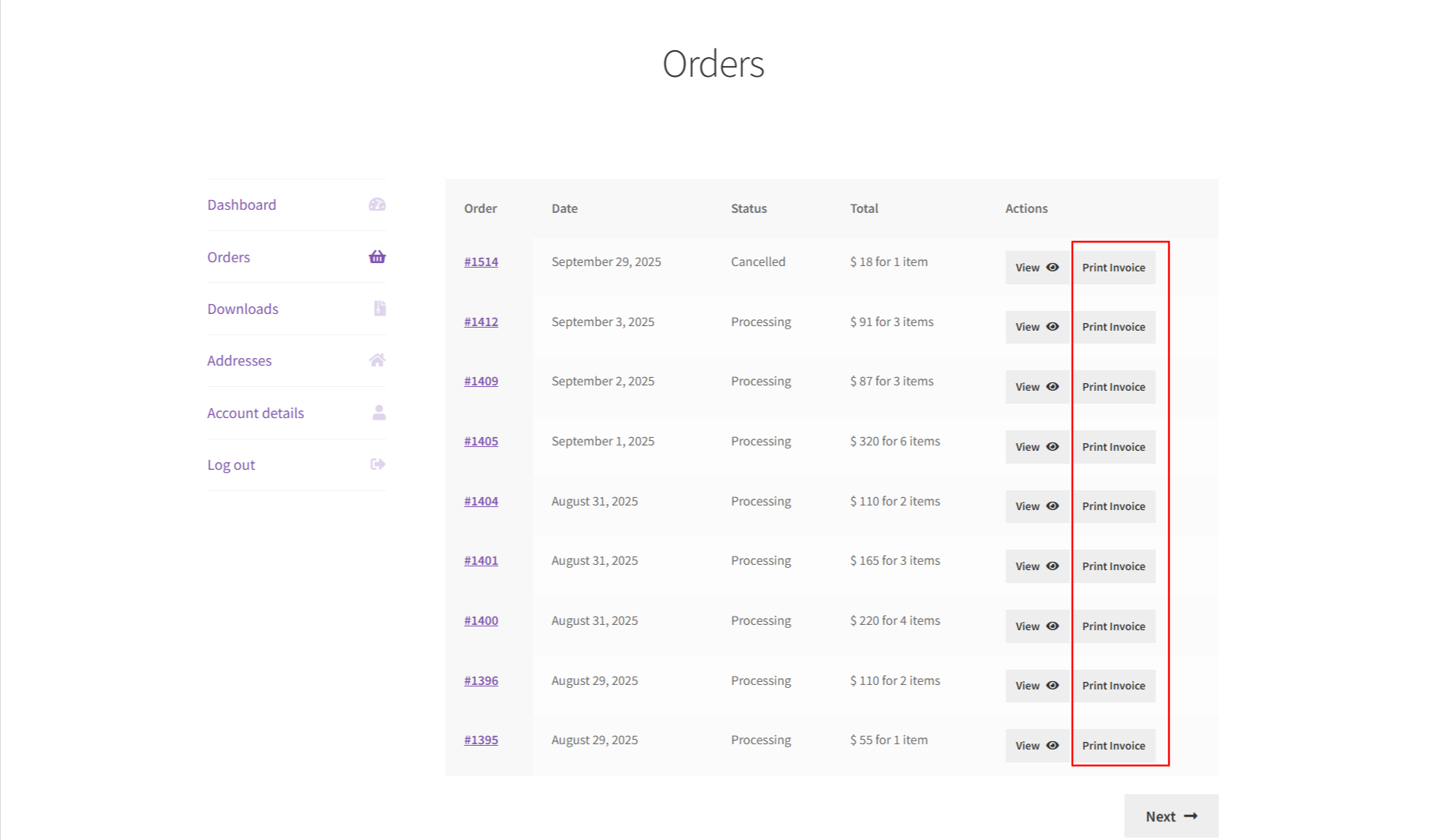The height and width of the screenshot is (840, 1442).
Task: Open order #1412 link
Action: click(481, 322)
